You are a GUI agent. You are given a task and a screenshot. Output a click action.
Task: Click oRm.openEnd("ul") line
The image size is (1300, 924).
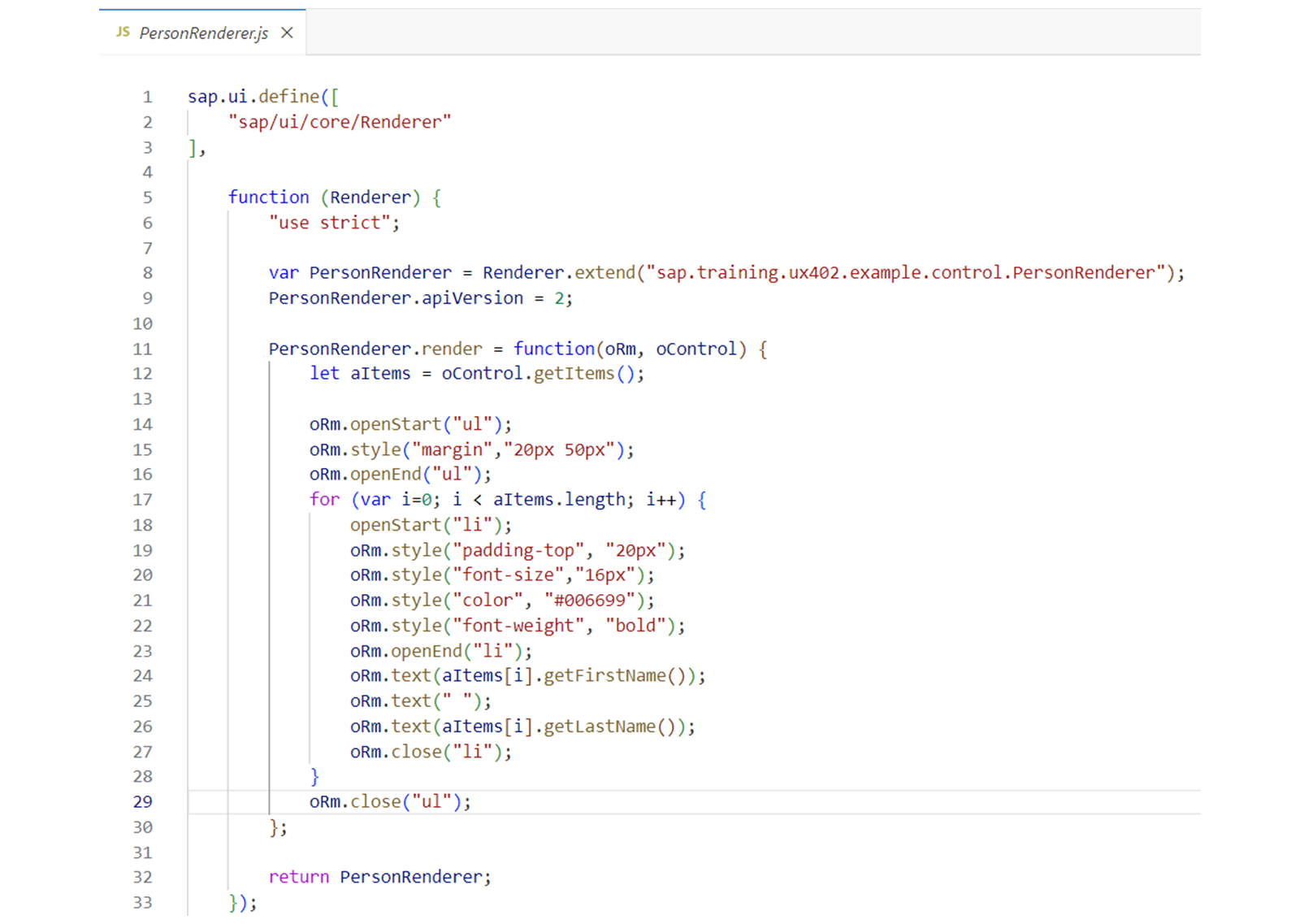click(401, 475)
